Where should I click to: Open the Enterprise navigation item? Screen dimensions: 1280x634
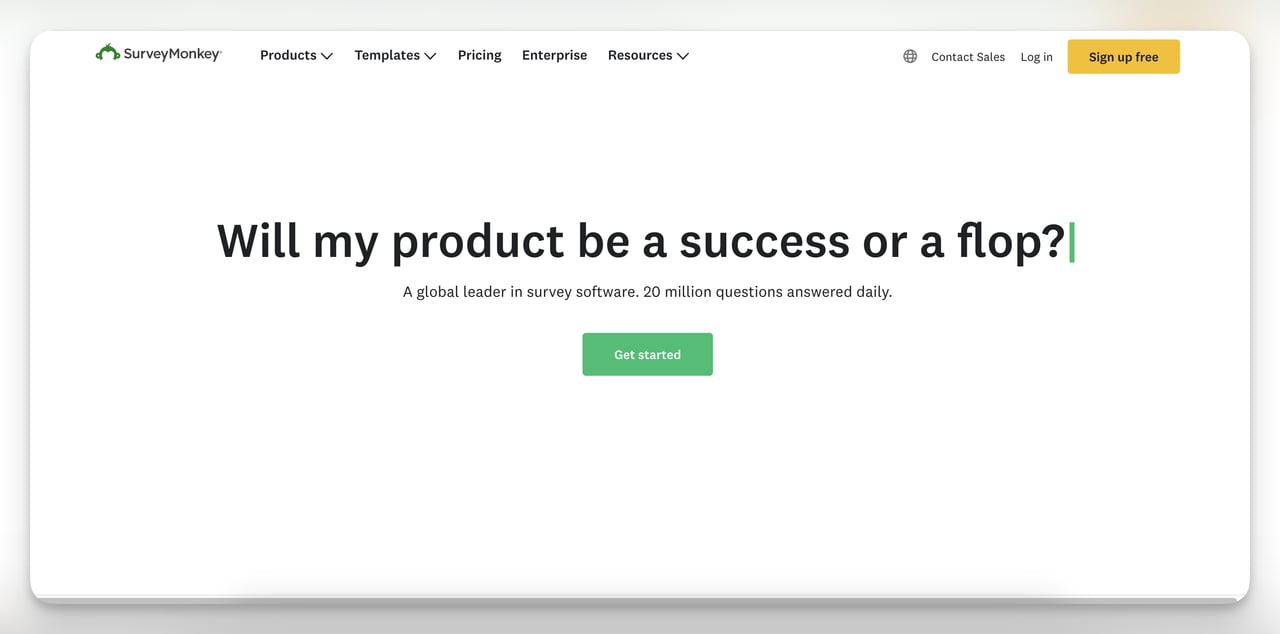(x=554, y=55)
